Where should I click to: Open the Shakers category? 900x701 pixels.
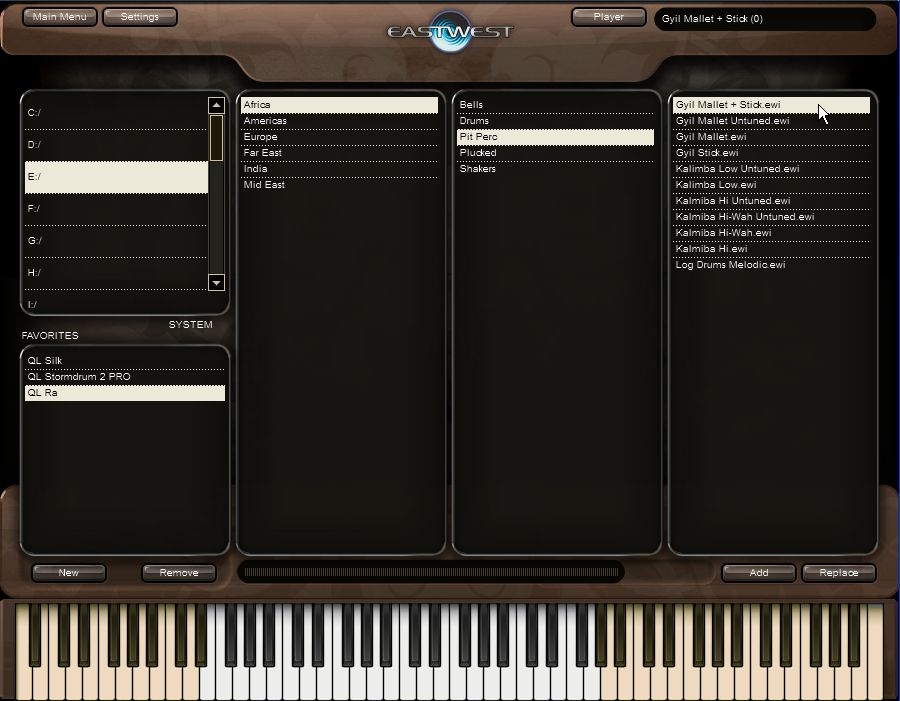click(555, 169)
